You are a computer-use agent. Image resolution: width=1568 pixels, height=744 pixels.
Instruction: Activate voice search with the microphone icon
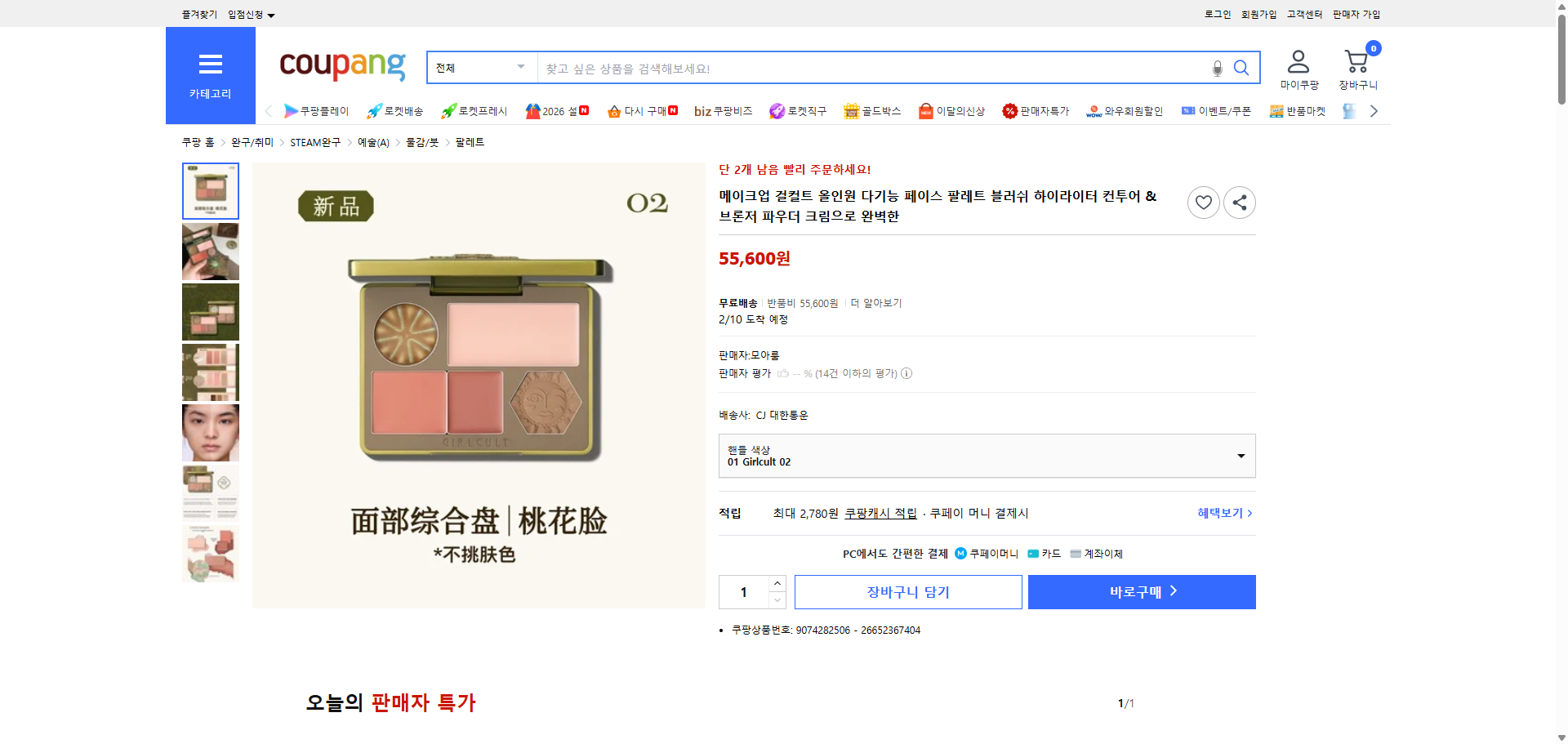coord(1217,68)
